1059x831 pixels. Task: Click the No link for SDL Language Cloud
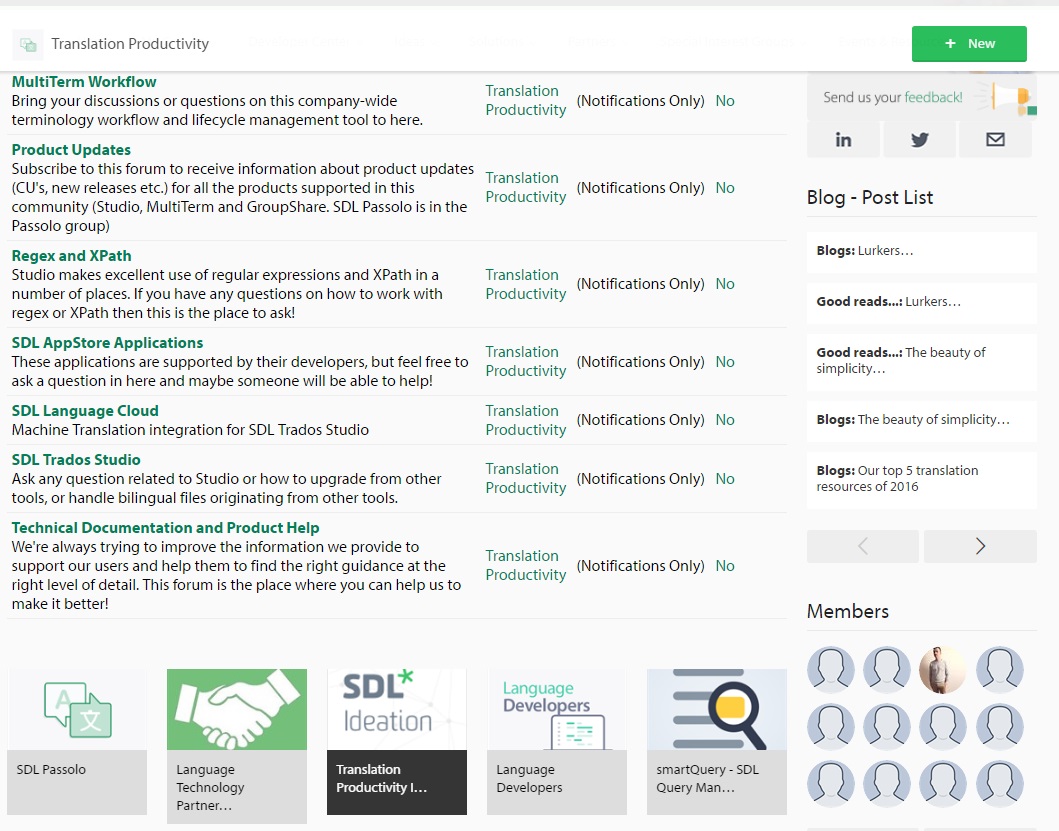click(x=725, y=420)
